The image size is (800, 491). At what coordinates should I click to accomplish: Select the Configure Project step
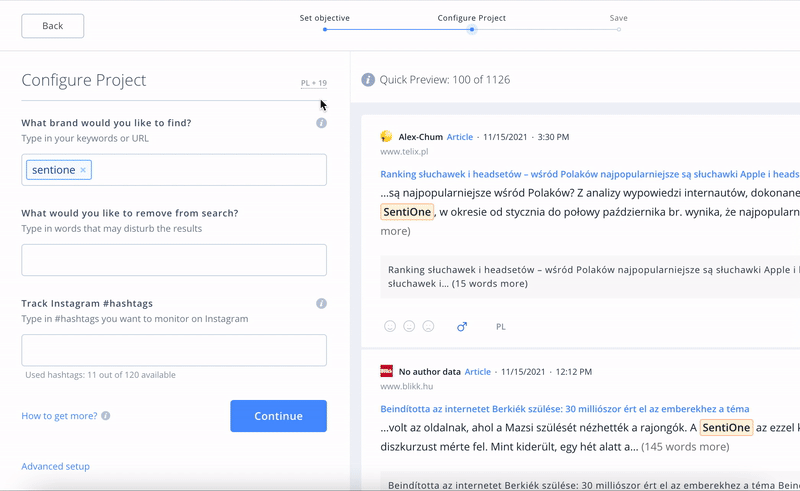pos(471,18)
